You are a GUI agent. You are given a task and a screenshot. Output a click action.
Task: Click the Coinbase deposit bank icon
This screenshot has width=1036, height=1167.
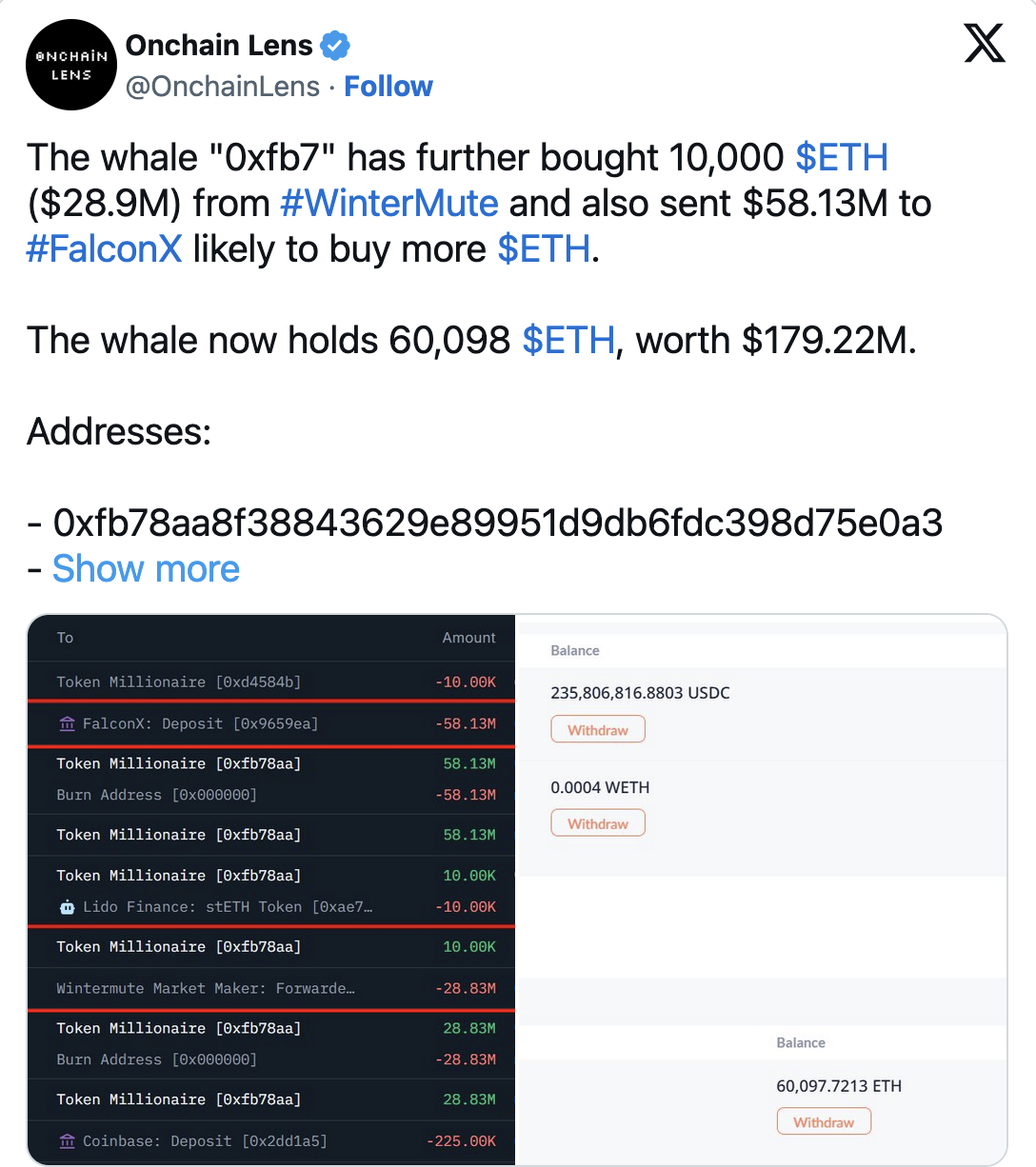[x=67, y=1141]
